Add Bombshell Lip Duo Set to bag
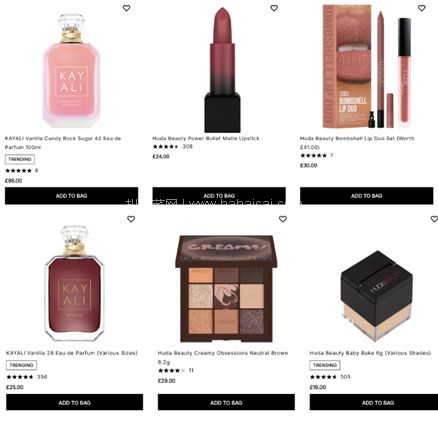This screenshot has width=438, height=430. [x=367, y=196]
